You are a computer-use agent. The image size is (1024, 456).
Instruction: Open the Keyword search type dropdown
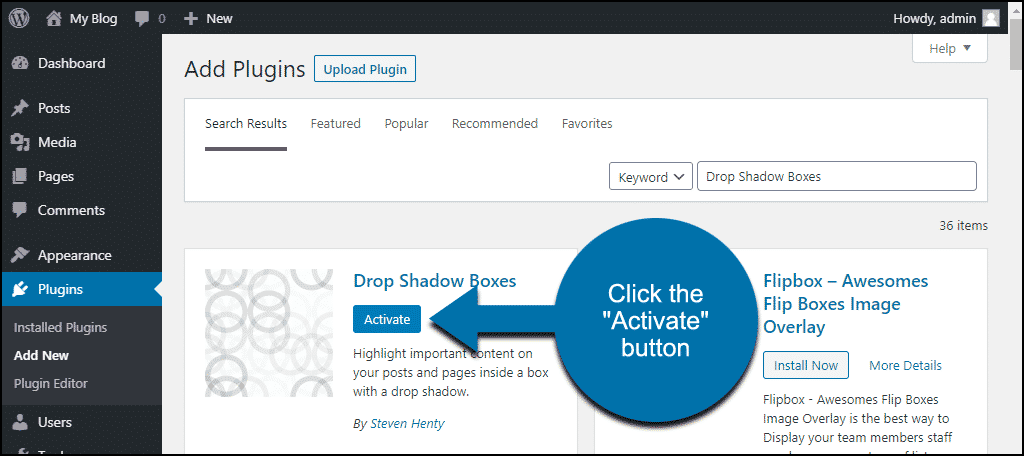650,176
